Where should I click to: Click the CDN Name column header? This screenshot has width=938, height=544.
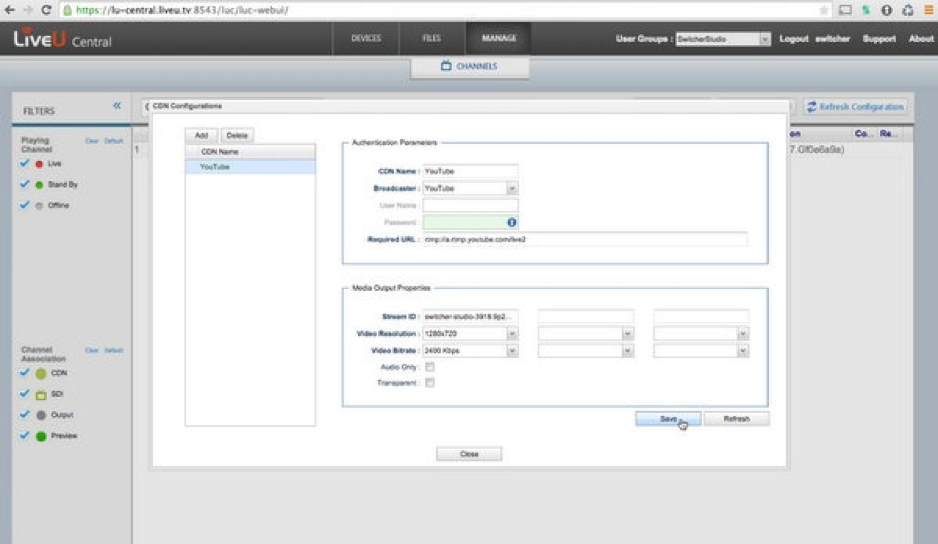(x=250, y=152)
